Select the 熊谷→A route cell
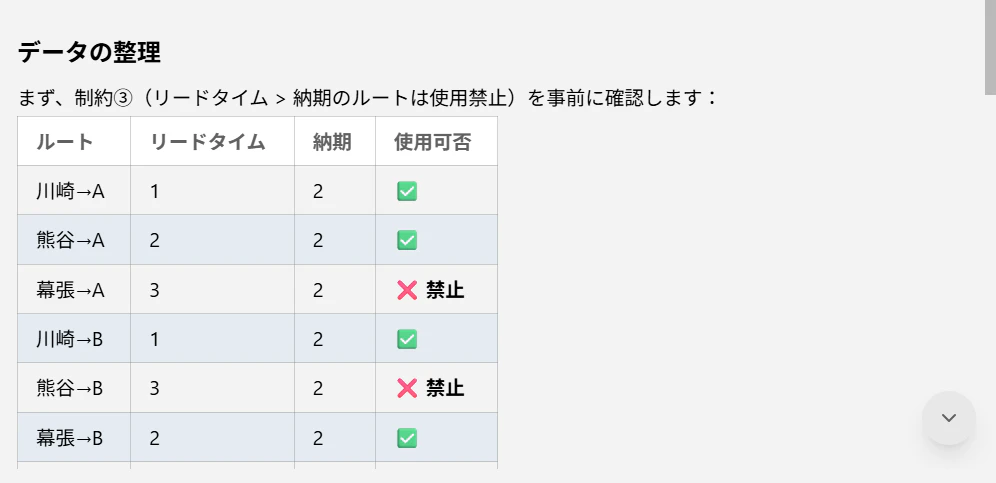Viewport: 996px width, 483px height. [x=74, y=240]
